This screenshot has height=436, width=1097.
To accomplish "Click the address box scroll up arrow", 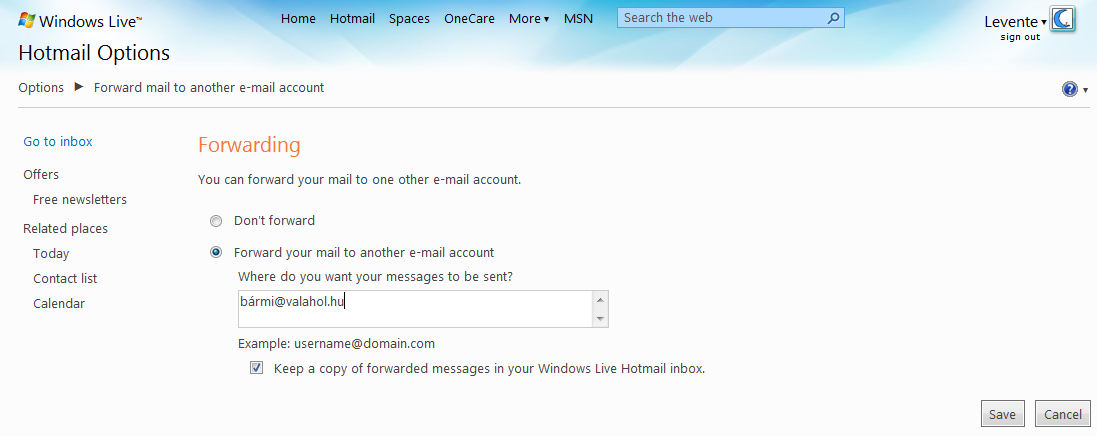I will [x=600, y=300].
